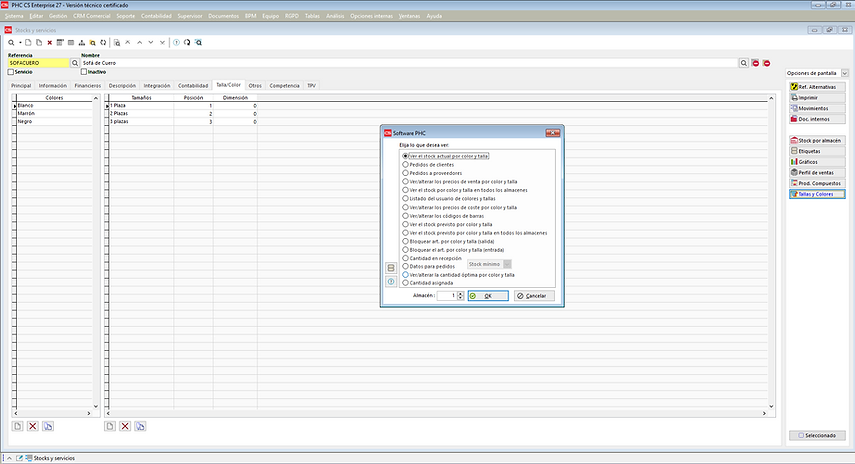The width and height of the screenshot is (855, 464).
Task: Click copy icon below the Colores list
Action: click(x=48, y=426)
